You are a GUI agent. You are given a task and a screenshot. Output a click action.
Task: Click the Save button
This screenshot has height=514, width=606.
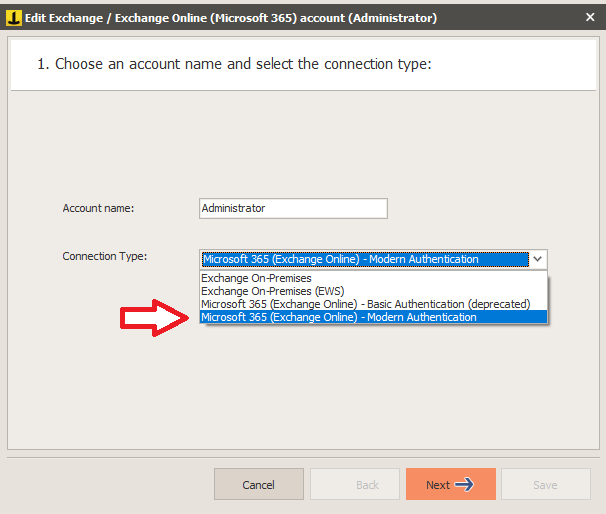pos(546,484)
